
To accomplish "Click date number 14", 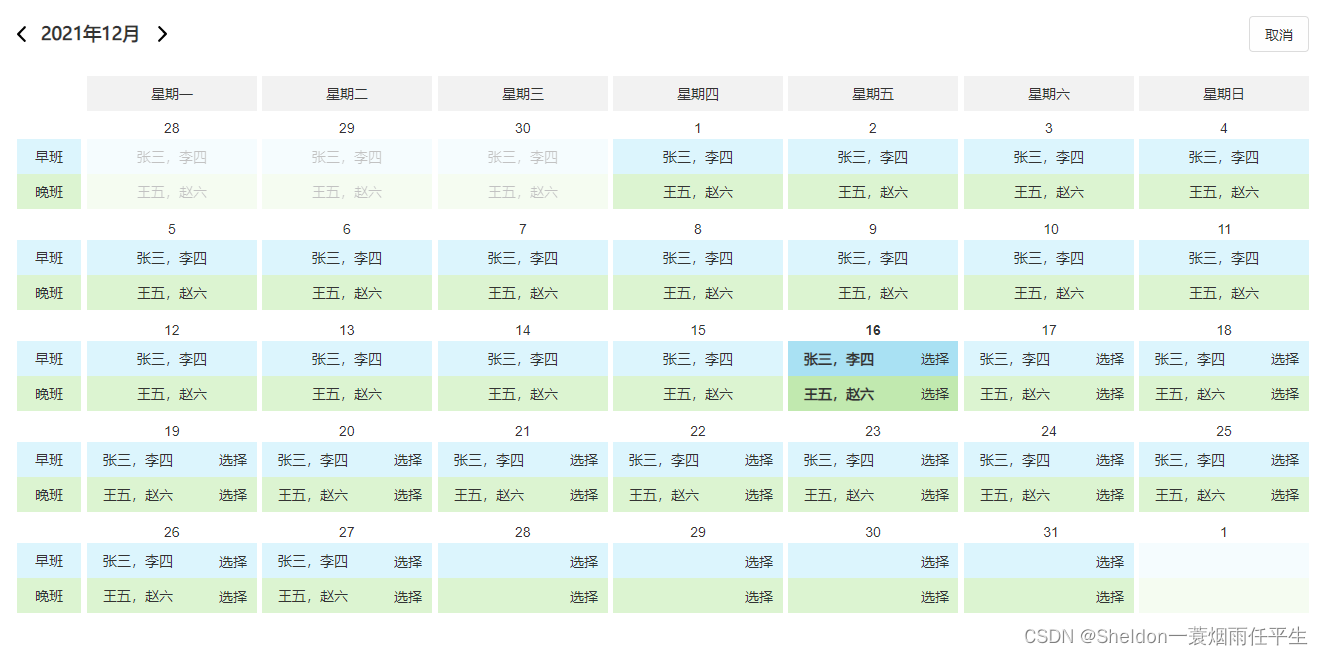I will pyautogui.click(x=523, y=330).
